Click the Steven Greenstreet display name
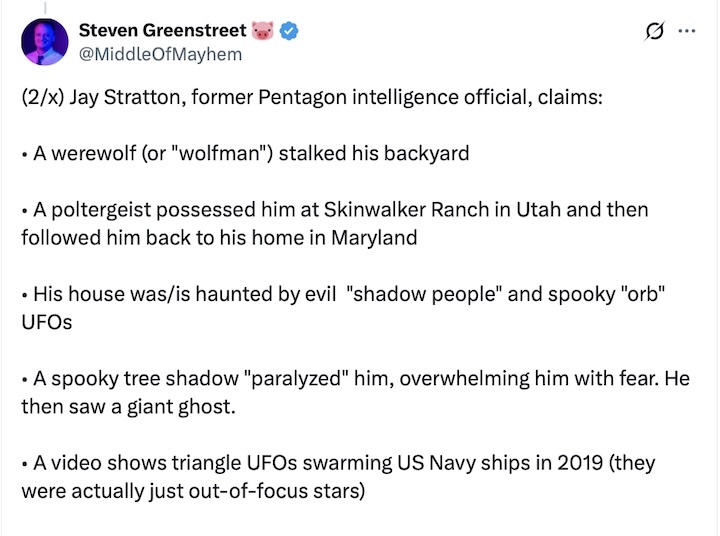 pos(163,31)
